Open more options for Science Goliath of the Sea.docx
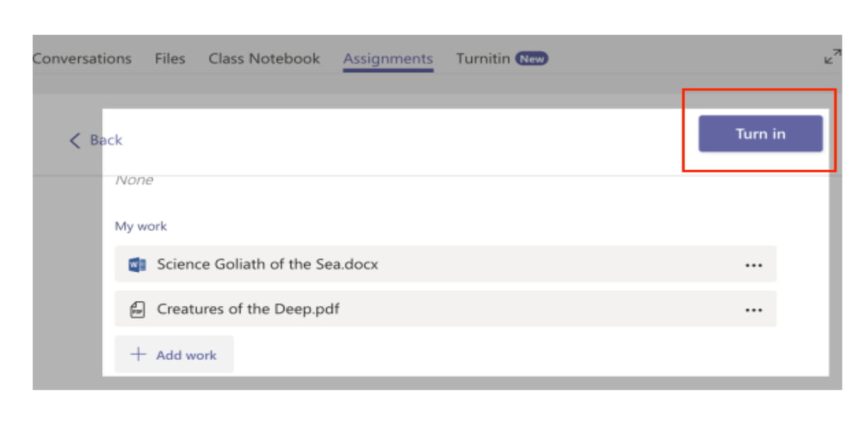Image resolution: width=850 pixels, height=425 pixels. 753,265
